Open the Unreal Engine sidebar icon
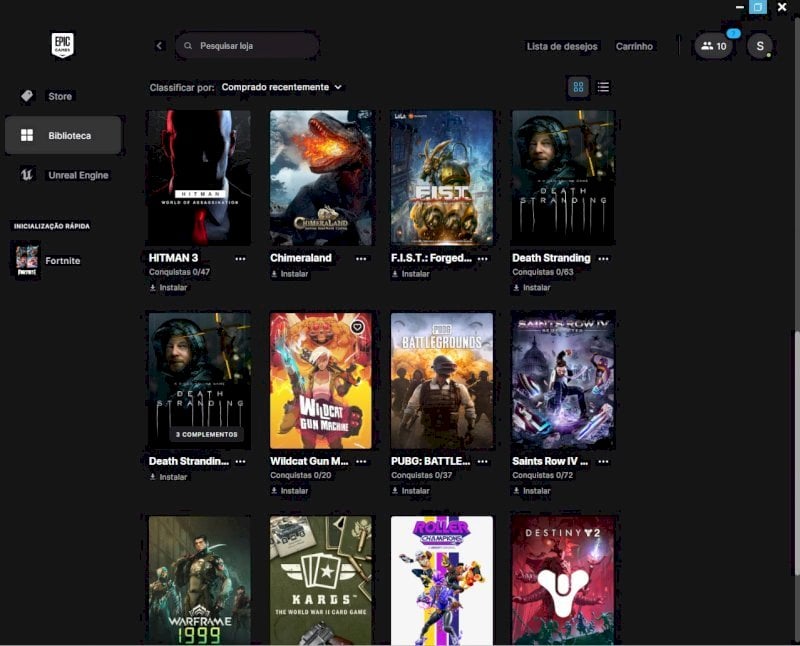Viewport: 800px width, 646px height. tap(27, 175)
